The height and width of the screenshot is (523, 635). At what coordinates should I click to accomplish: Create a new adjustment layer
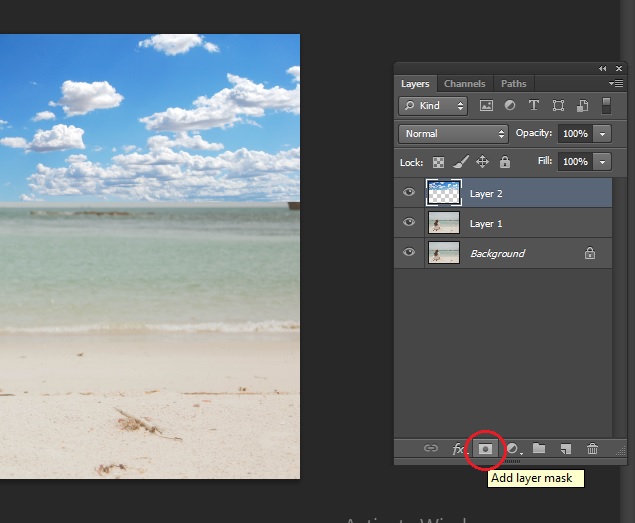click(x=512, y=449)
